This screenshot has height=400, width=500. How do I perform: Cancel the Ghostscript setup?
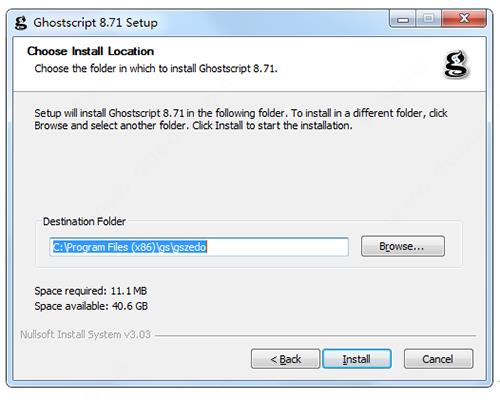438,359
